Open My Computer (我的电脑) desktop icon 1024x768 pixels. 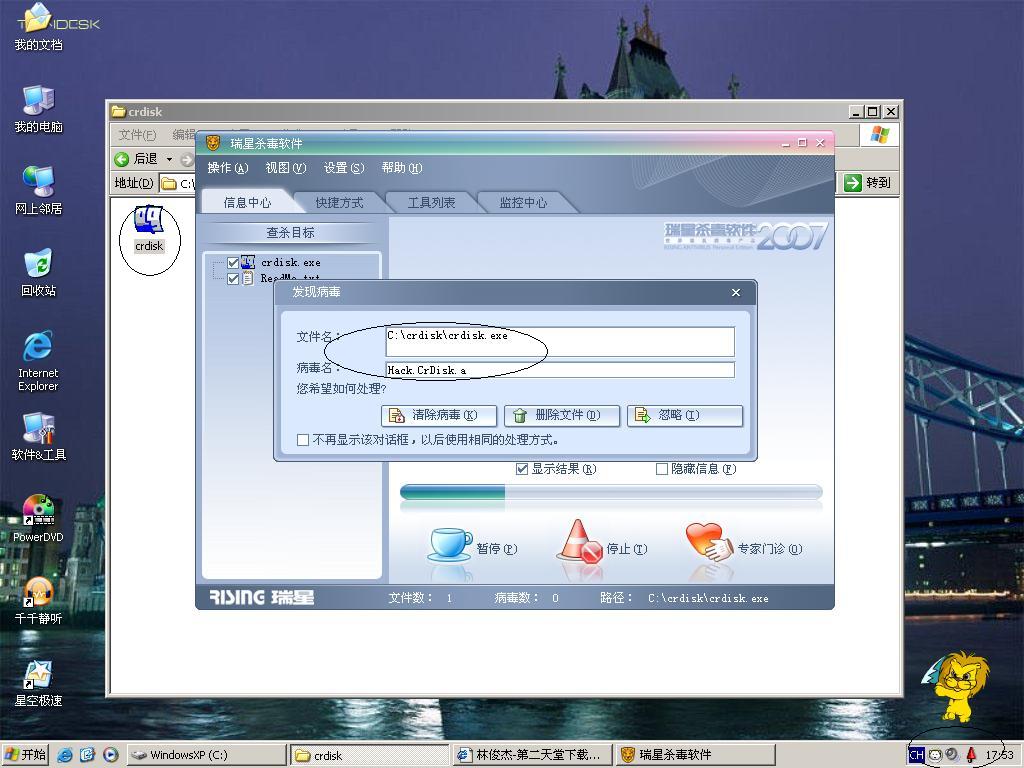[39, 109]
